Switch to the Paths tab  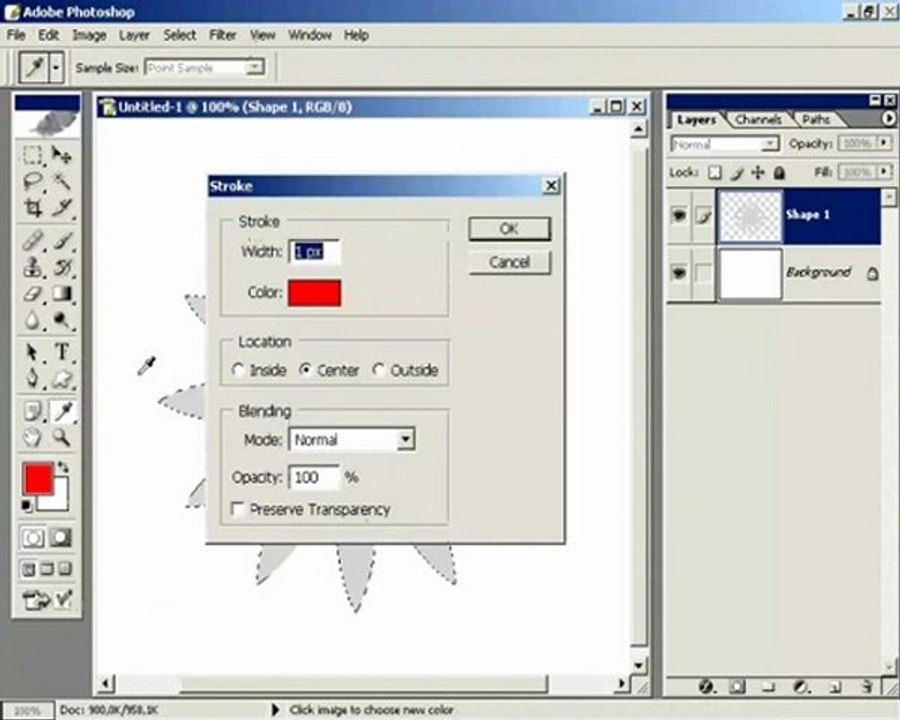816,119
